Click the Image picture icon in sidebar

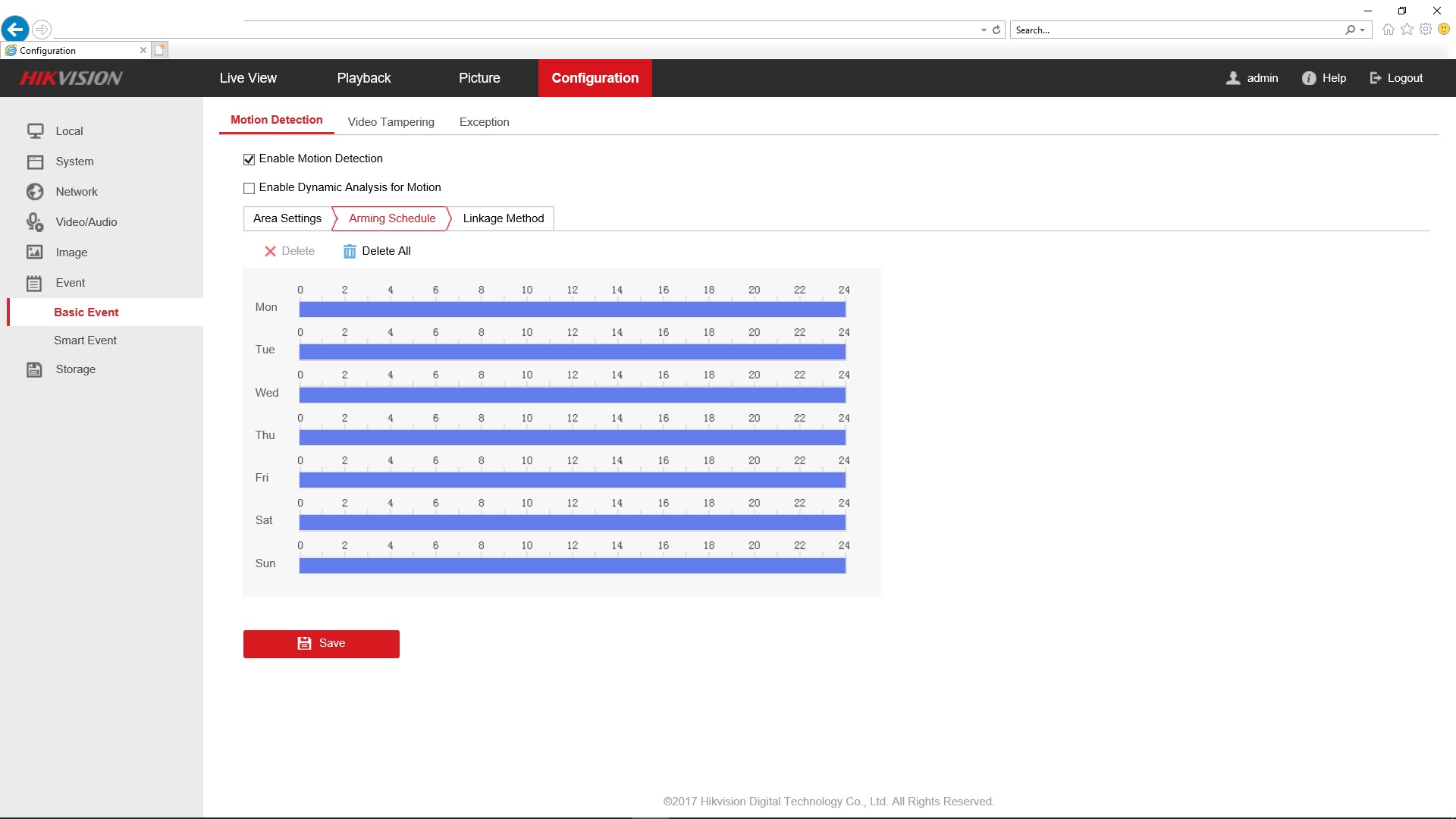coord(35,253)
